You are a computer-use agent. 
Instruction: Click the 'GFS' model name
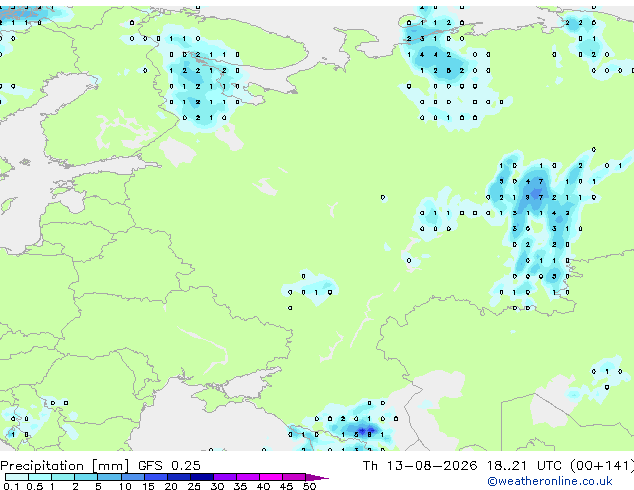[150, 466]
